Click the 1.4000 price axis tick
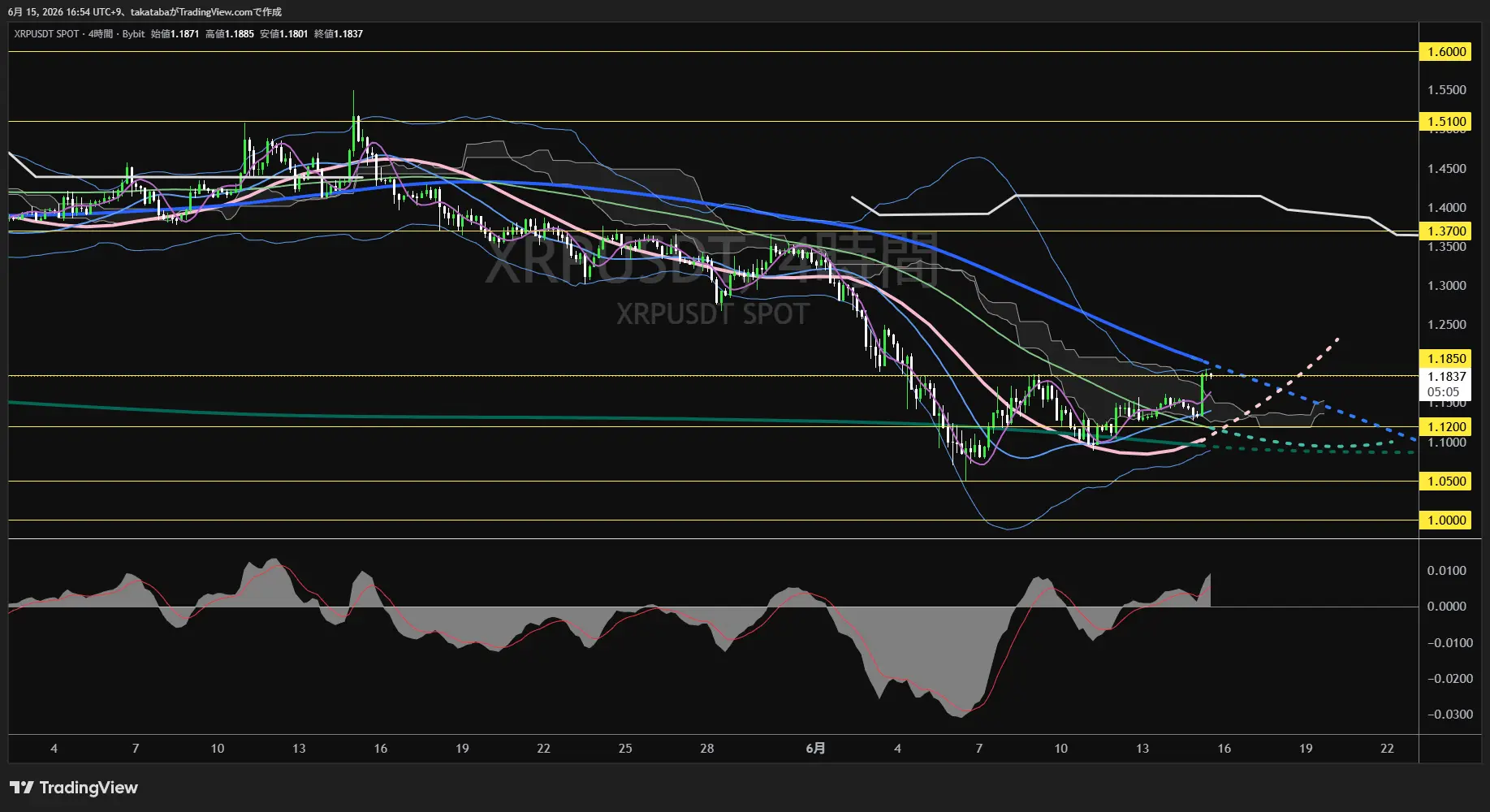Screen dimensions: 1490x812 coord(1447,208)
